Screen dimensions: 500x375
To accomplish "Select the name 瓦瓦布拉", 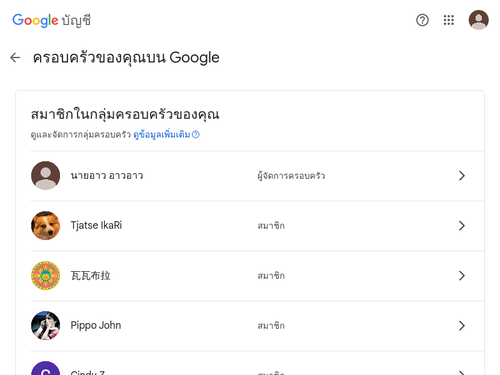I will (x=90, y=276).
